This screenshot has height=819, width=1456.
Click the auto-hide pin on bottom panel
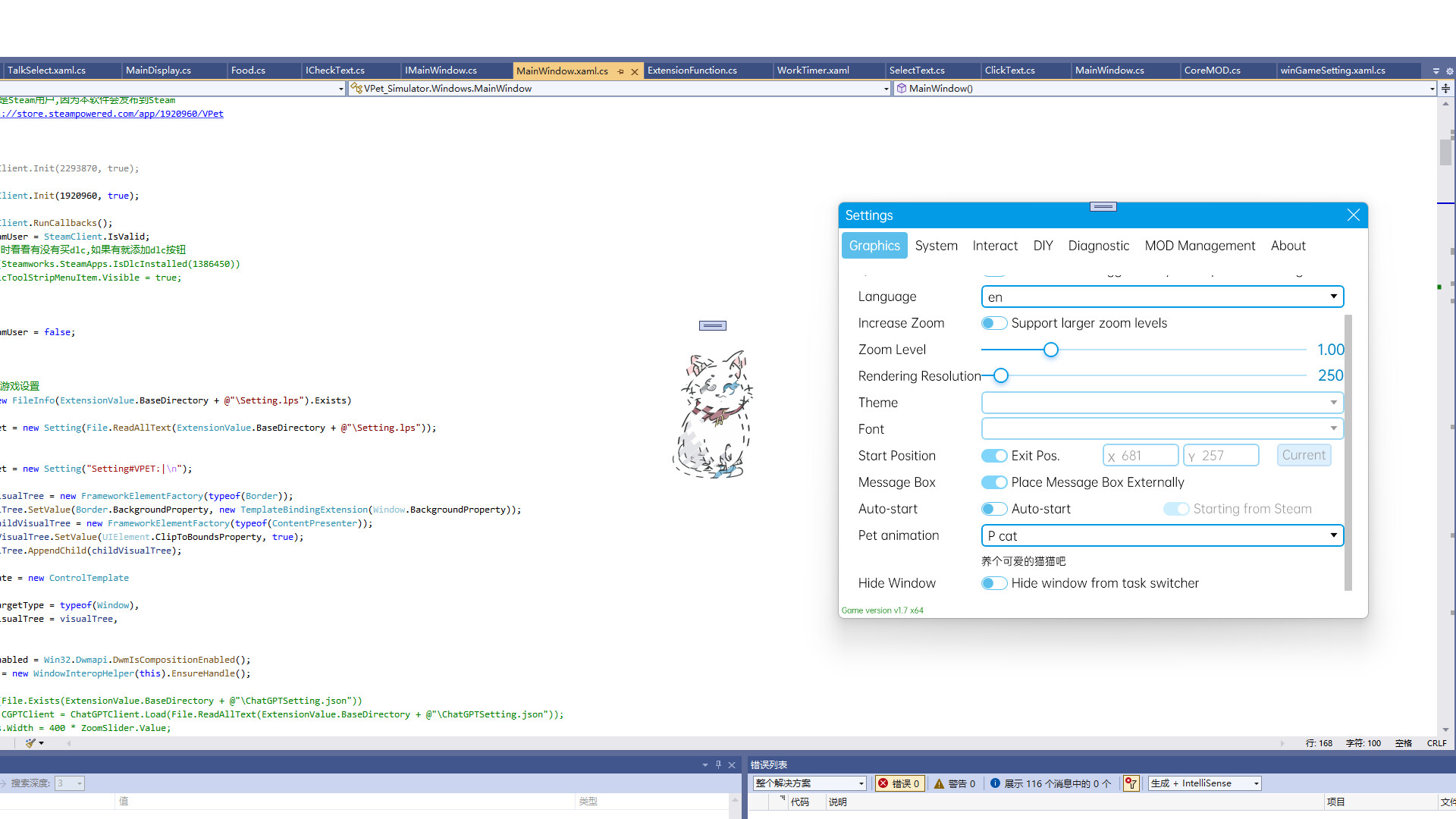coord(718,764)
